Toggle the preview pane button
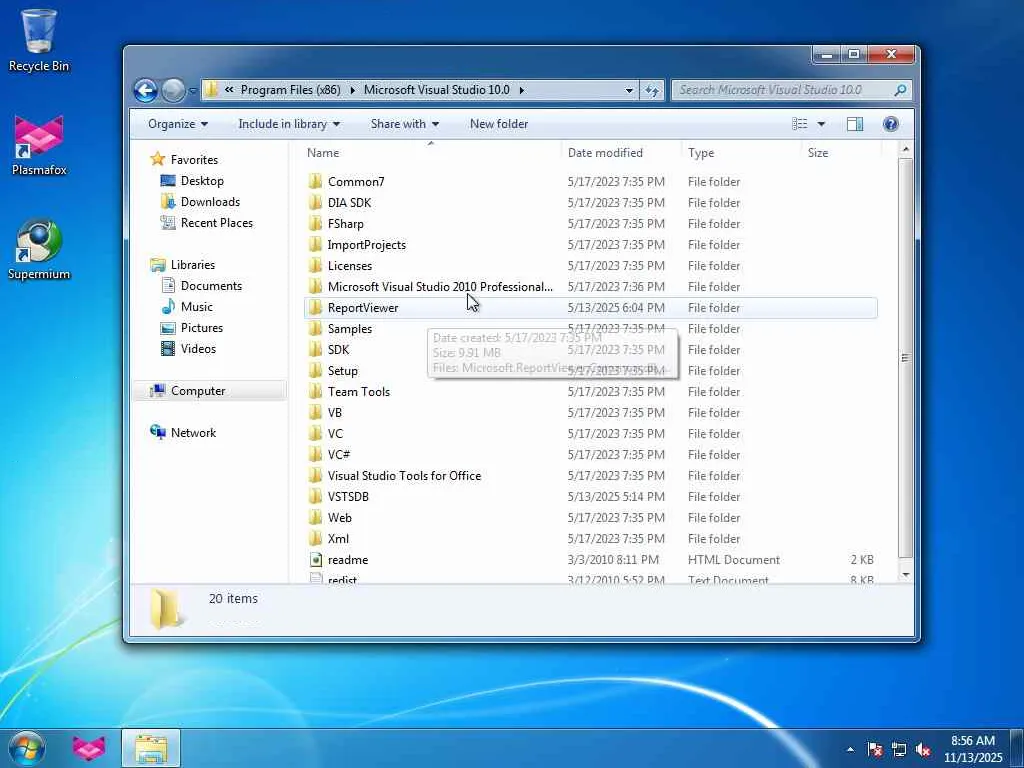 pos(855,124)
